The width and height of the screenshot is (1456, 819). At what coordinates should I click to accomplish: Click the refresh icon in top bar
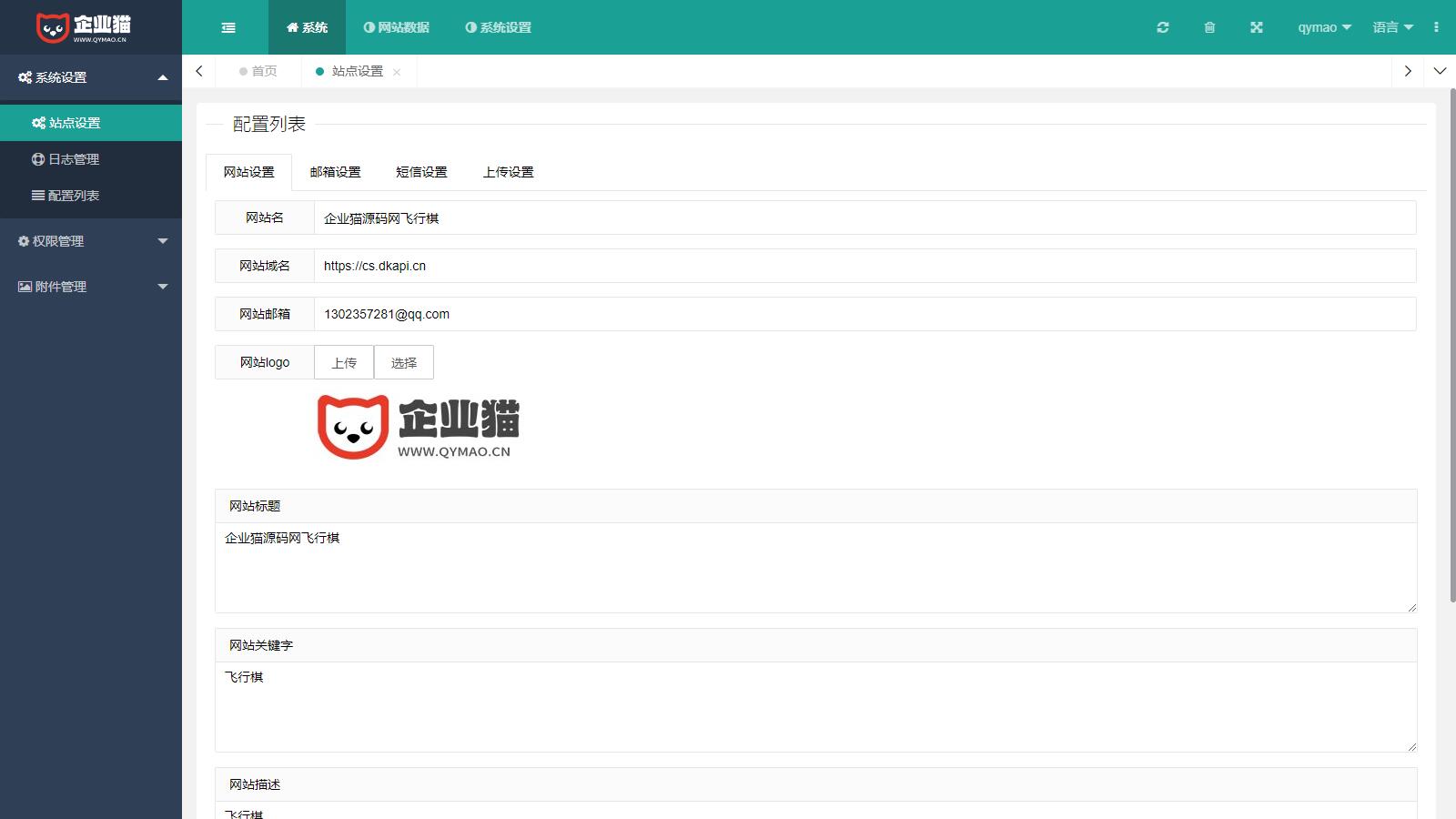[x=1162, y=27]
